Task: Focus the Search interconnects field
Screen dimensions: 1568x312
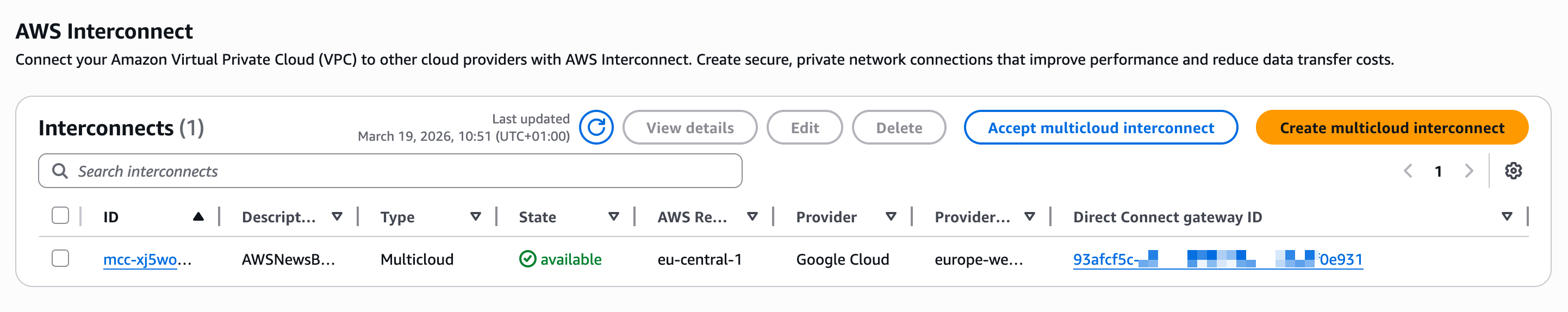Action: 402,171
